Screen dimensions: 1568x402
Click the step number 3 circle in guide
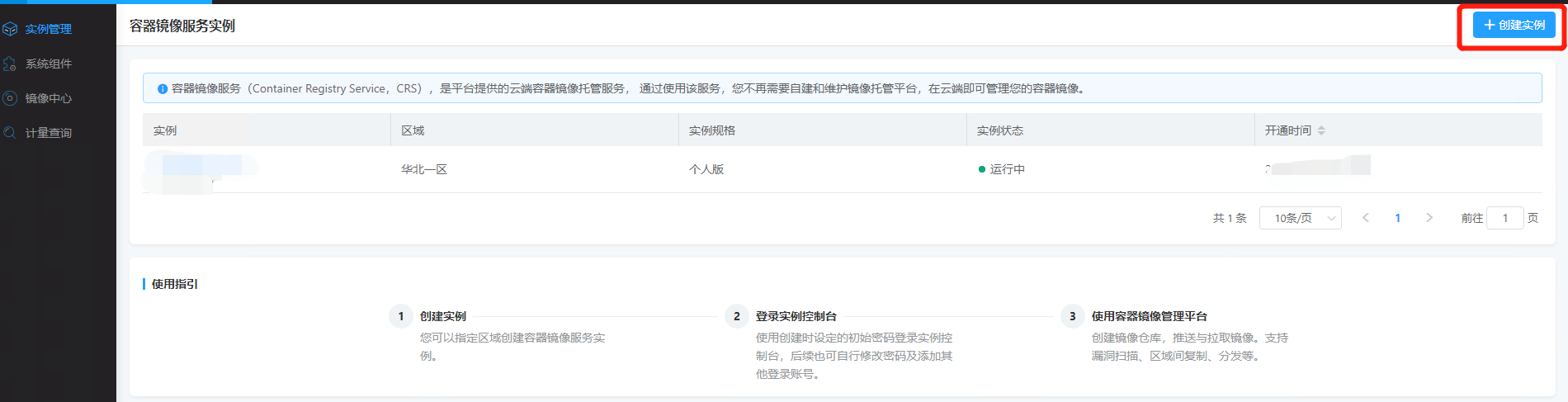pyautogui.click(x=1073, y=316)
